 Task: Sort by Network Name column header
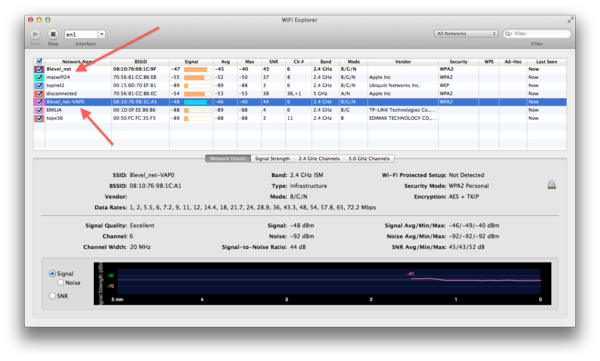[x=78, y=62]
